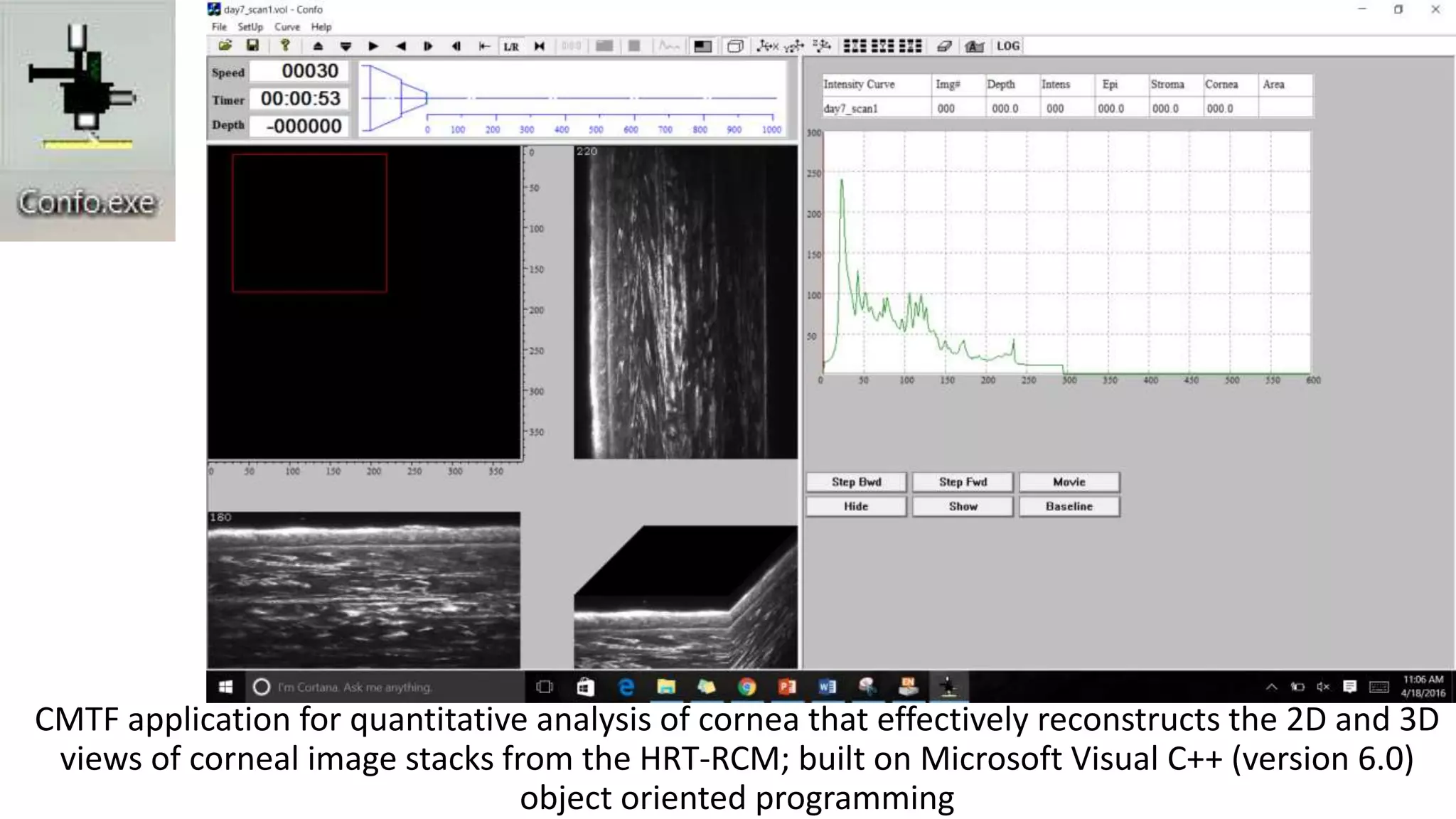This screenshot has width=1456, height=819.
Task: Click the side-view cornea image labeled 220
Action: (685, 302)
